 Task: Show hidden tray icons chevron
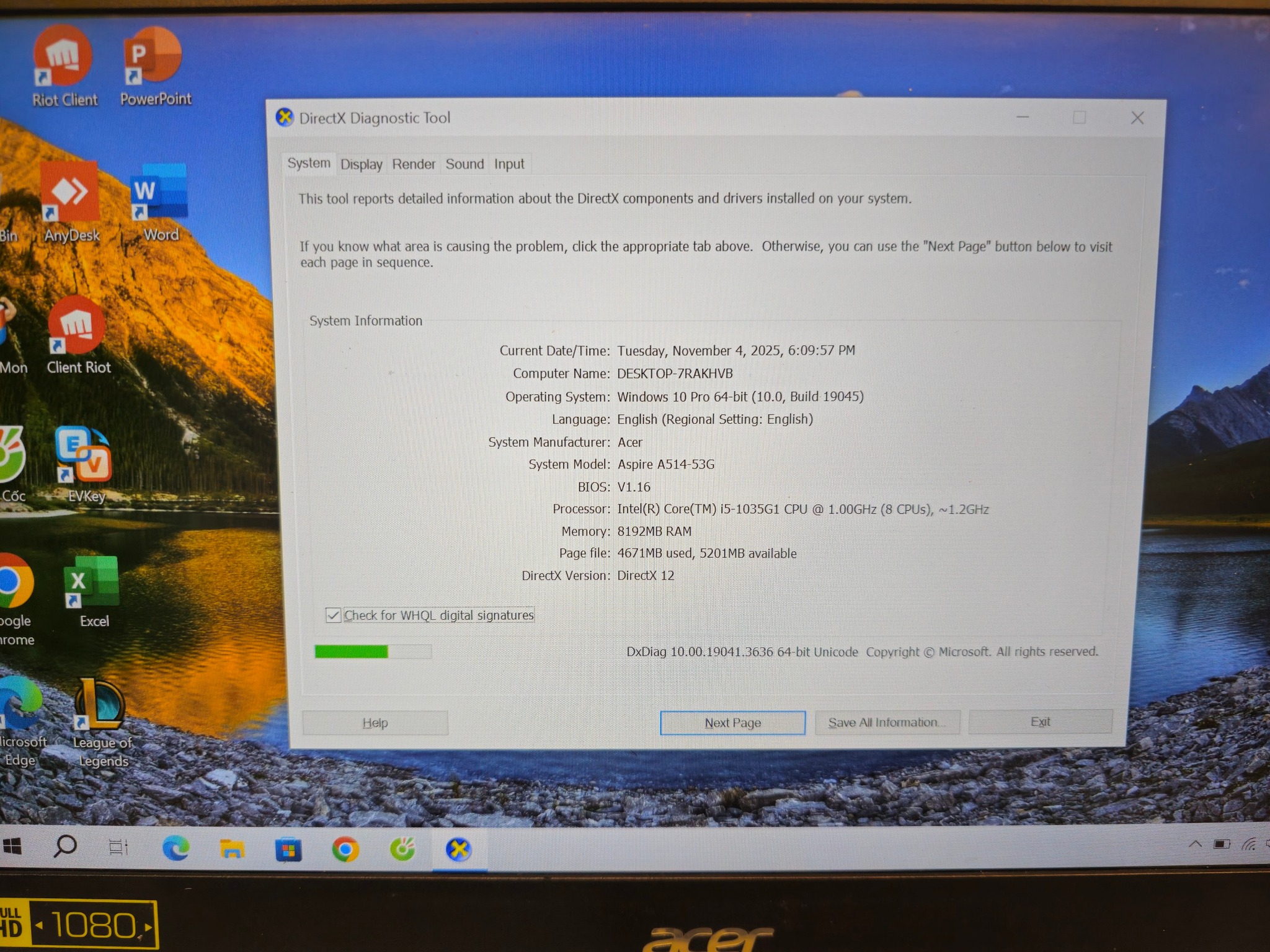coord(1196,844)
